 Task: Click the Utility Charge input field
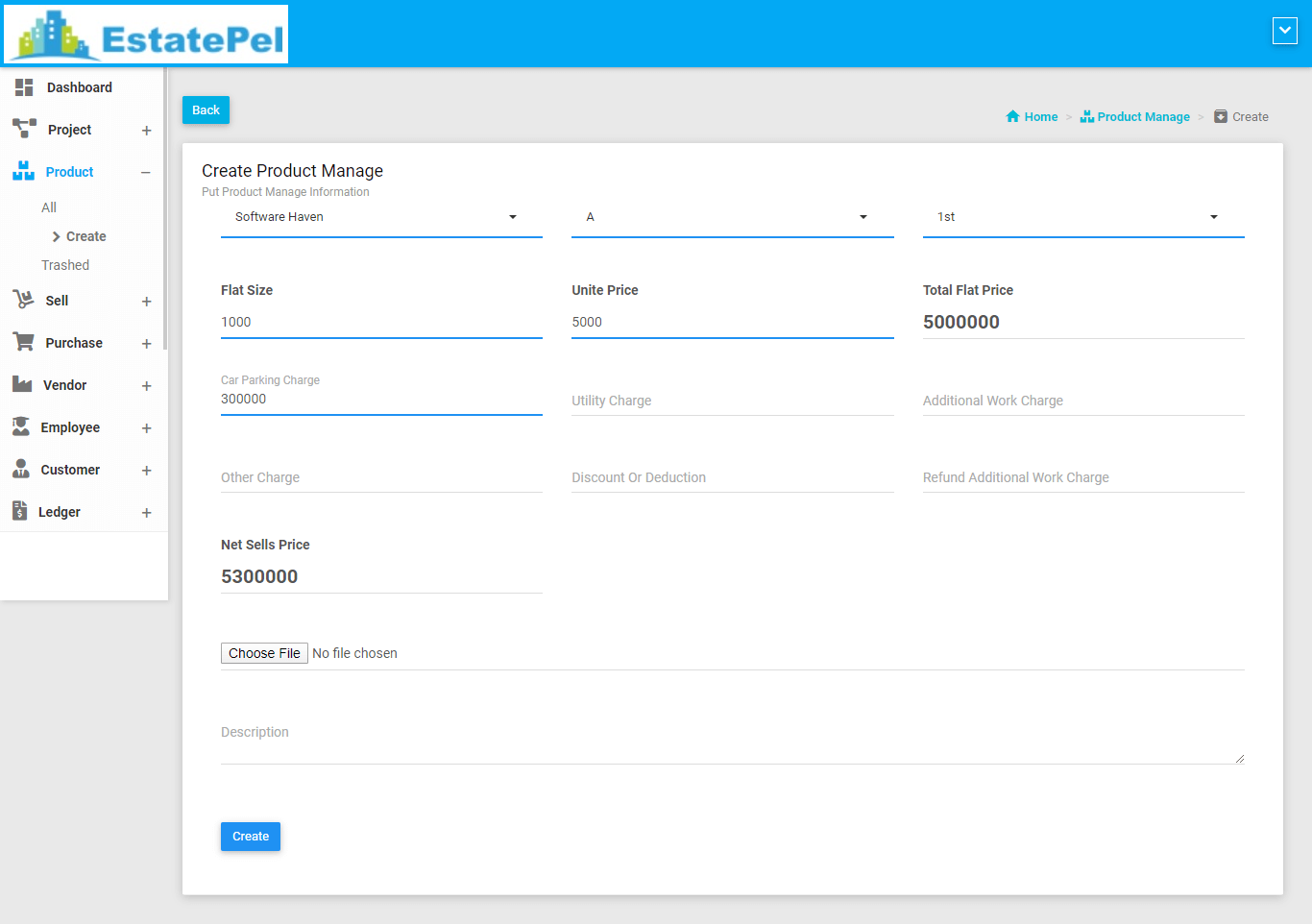pos(732,401)
